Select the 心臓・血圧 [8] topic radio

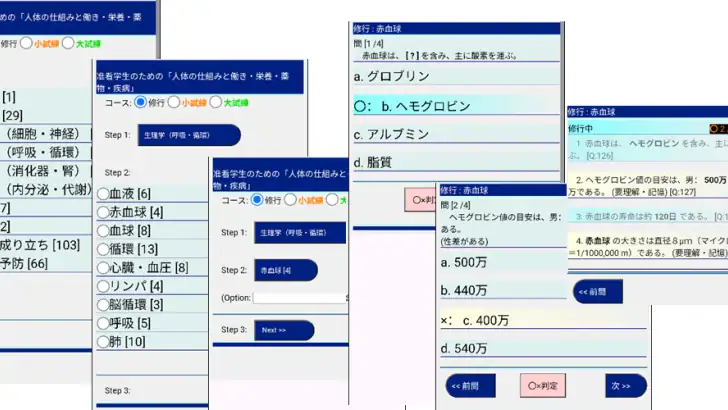coord(103,268)
